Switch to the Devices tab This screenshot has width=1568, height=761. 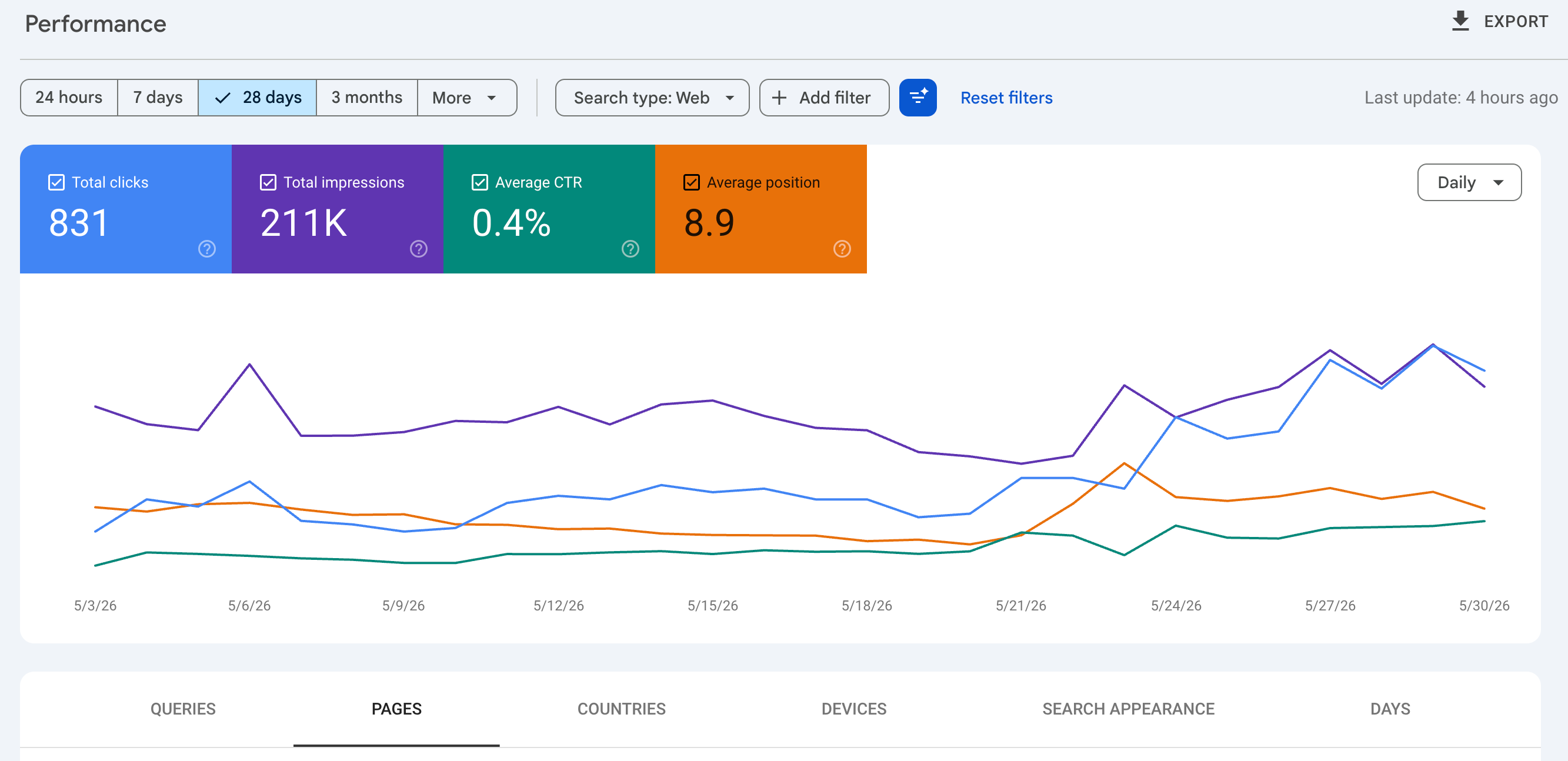tap(854, 709)
